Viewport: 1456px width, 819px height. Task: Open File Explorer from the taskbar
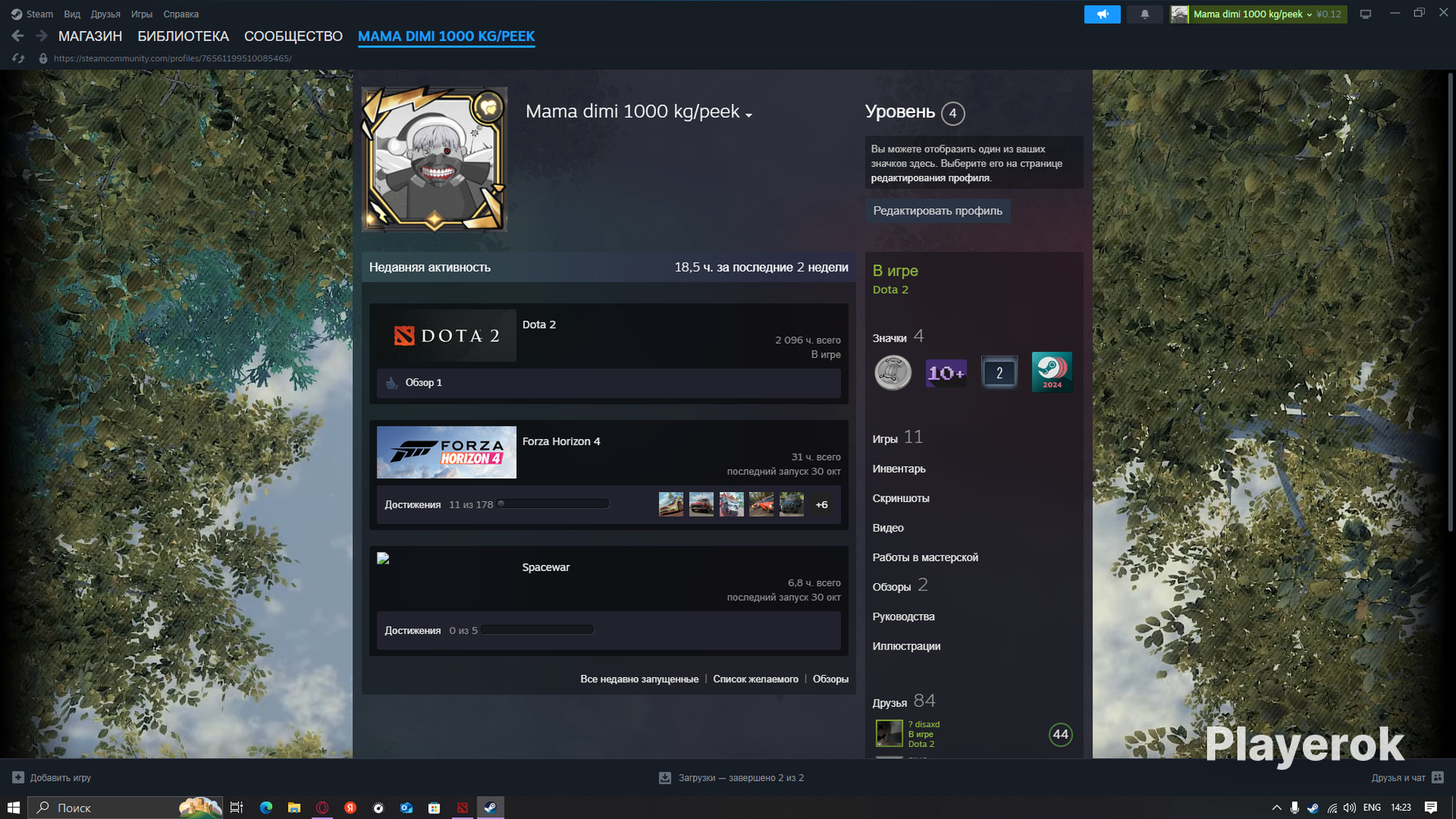point(294,808)
